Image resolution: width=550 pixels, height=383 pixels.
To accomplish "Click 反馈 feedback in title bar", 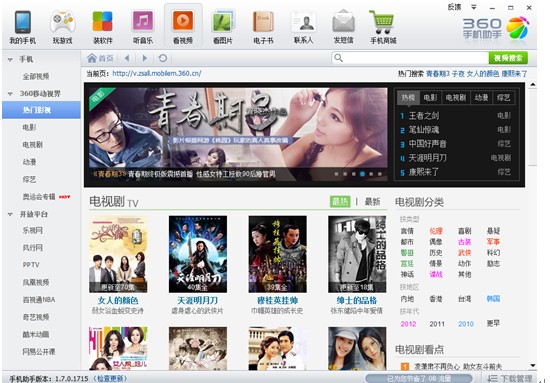I will (x=454, y=7).
